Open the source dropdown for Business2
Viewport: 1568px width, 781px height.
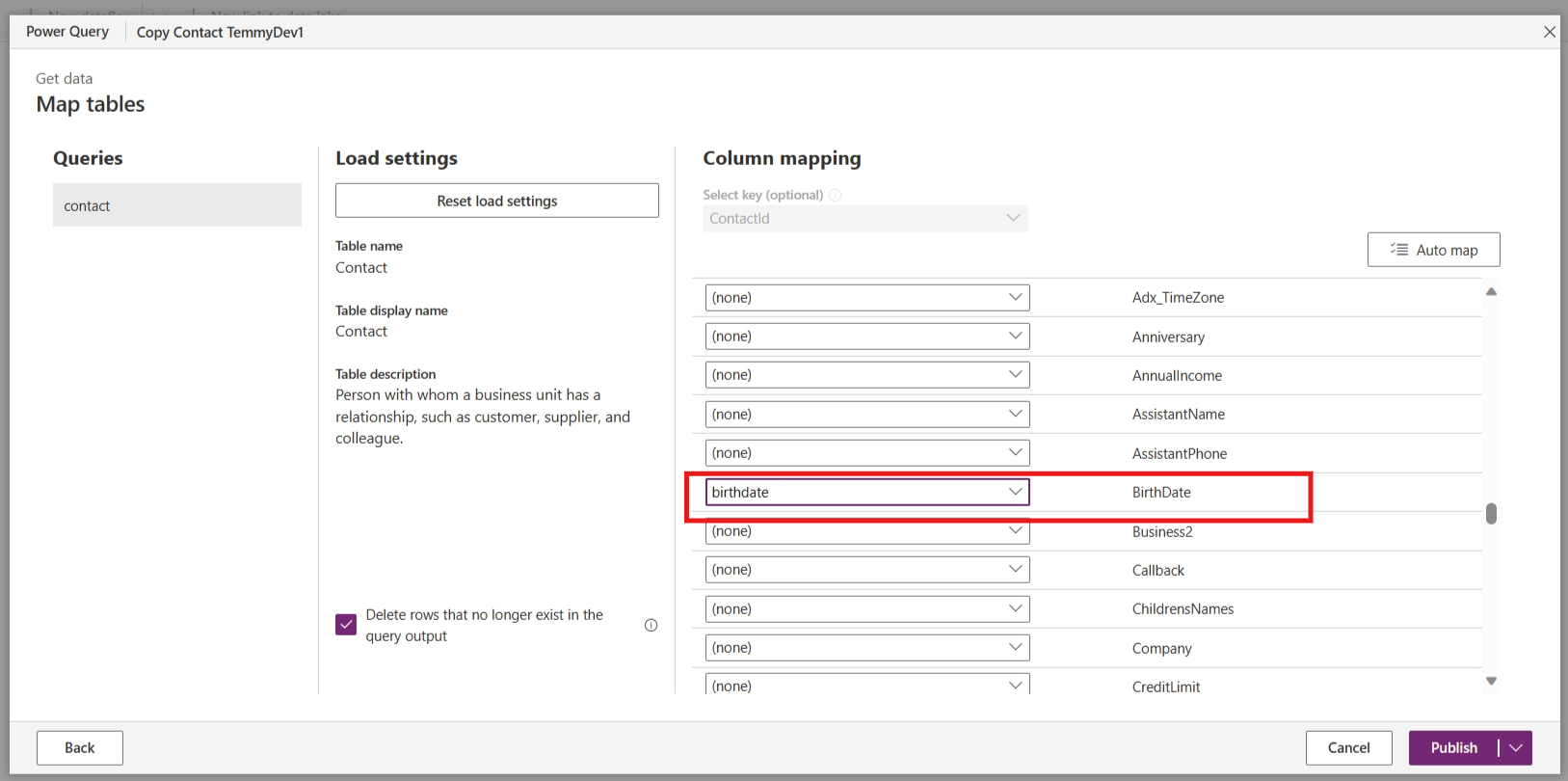(x=867, y=531)
